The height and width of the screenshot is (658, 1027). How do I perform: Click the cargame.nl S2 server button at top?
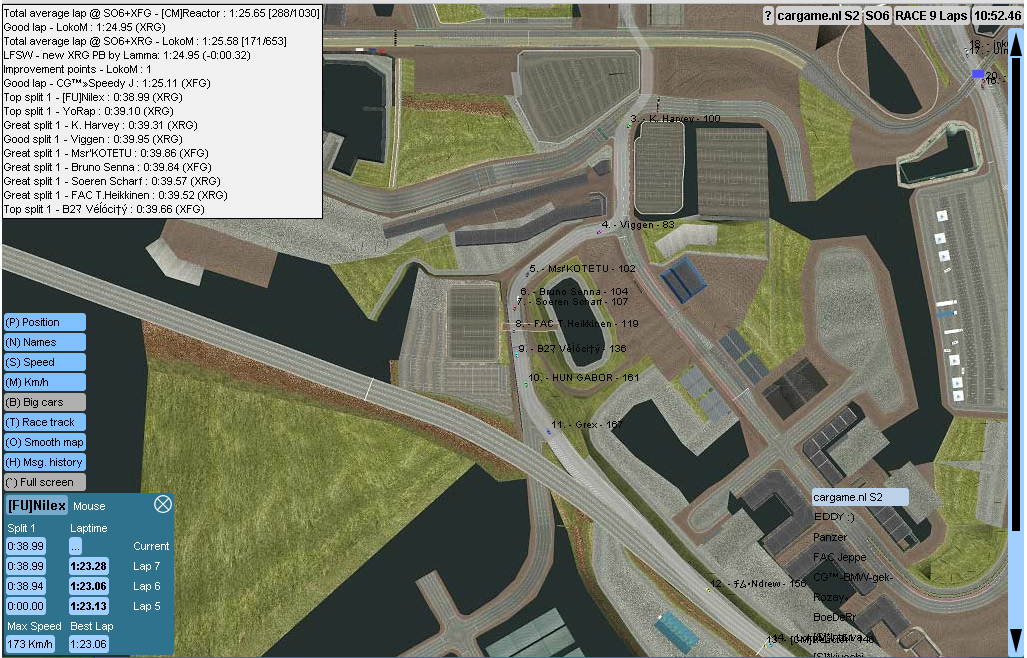pos(818,16)
